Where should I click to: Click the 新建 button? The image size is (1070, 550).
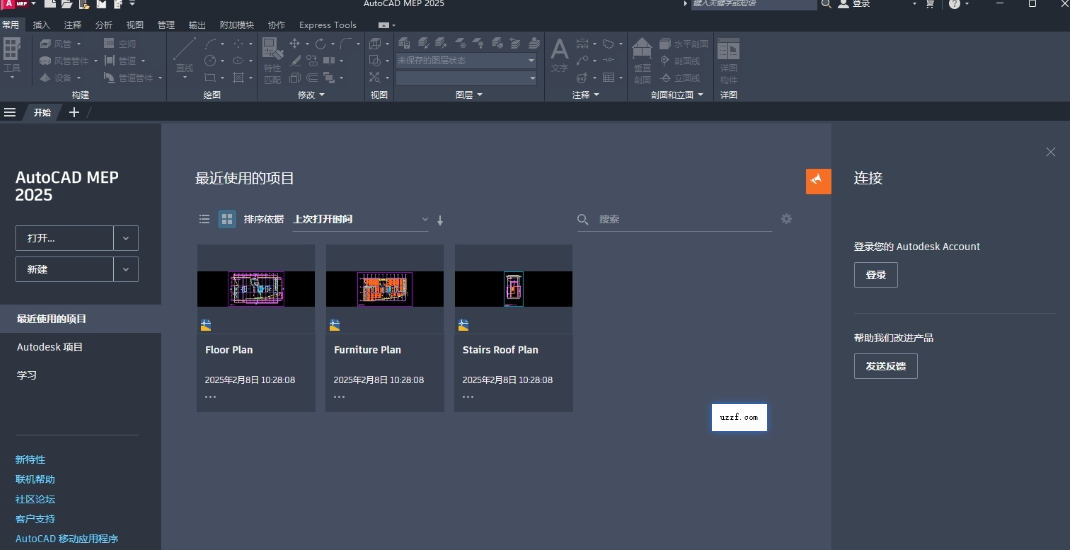(64, 269)
